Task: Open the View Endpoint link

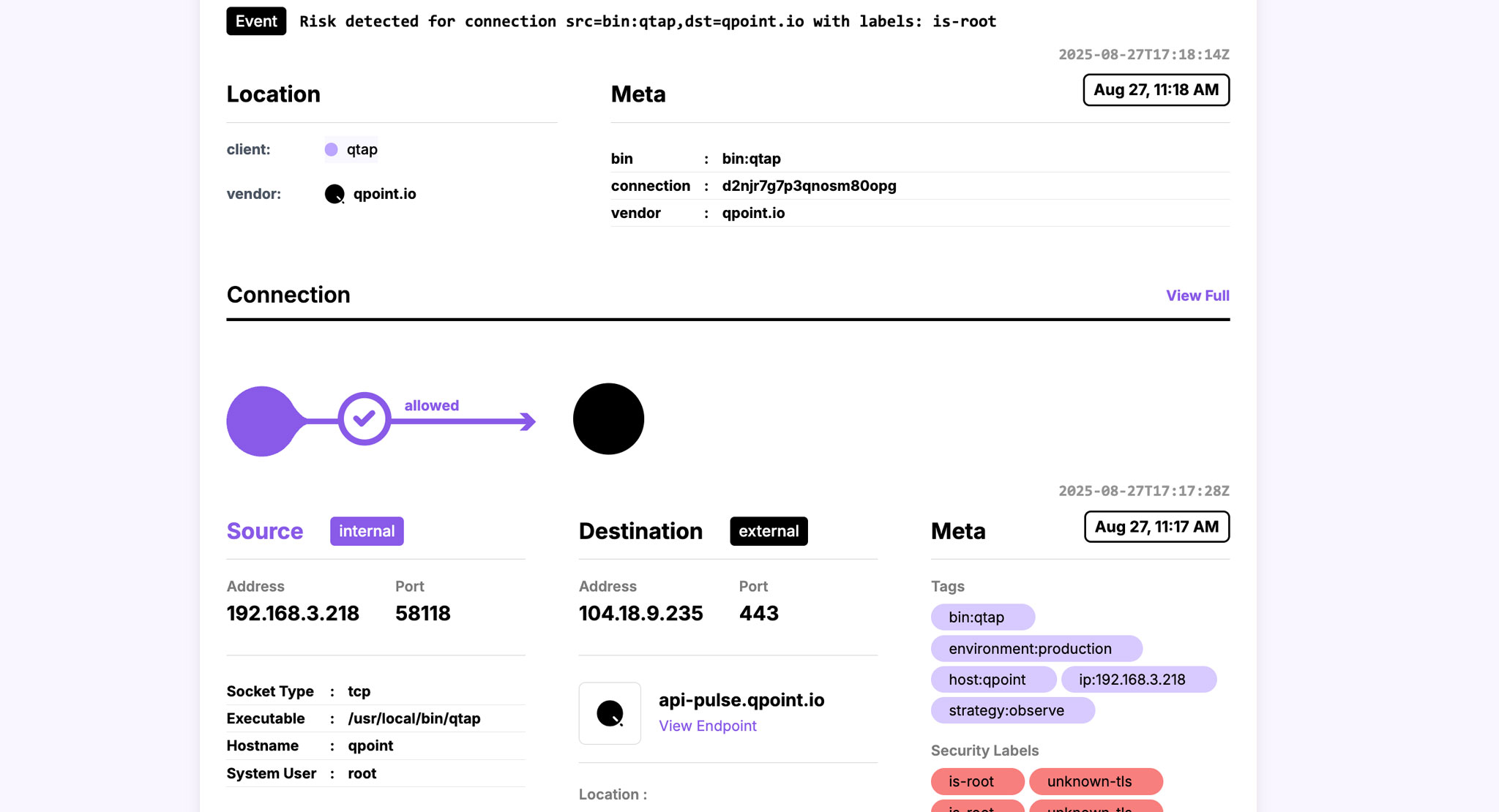Action: (707, 726)
